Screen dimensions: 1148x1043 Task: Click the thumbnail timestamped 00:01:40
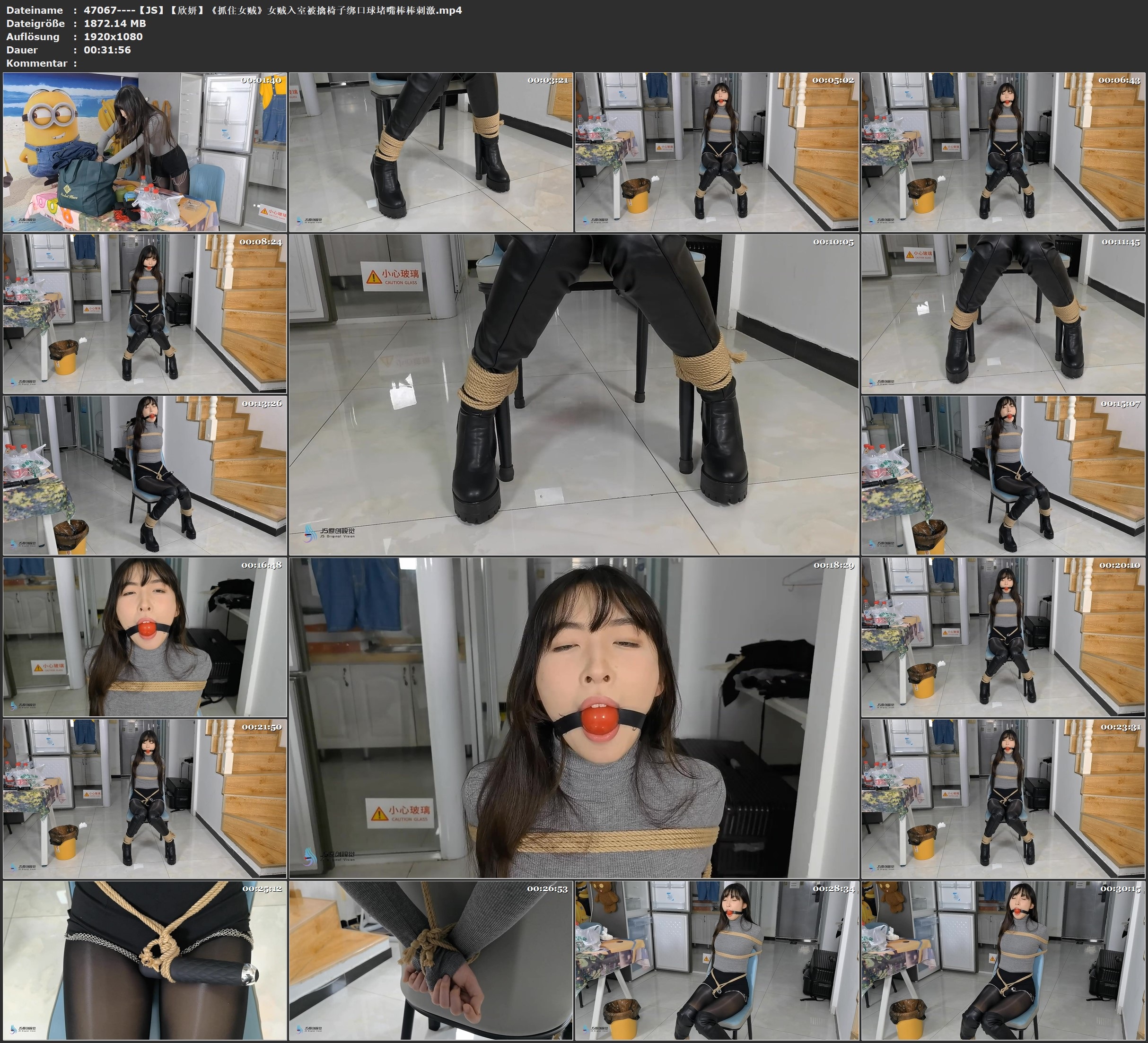coord(145,152)
